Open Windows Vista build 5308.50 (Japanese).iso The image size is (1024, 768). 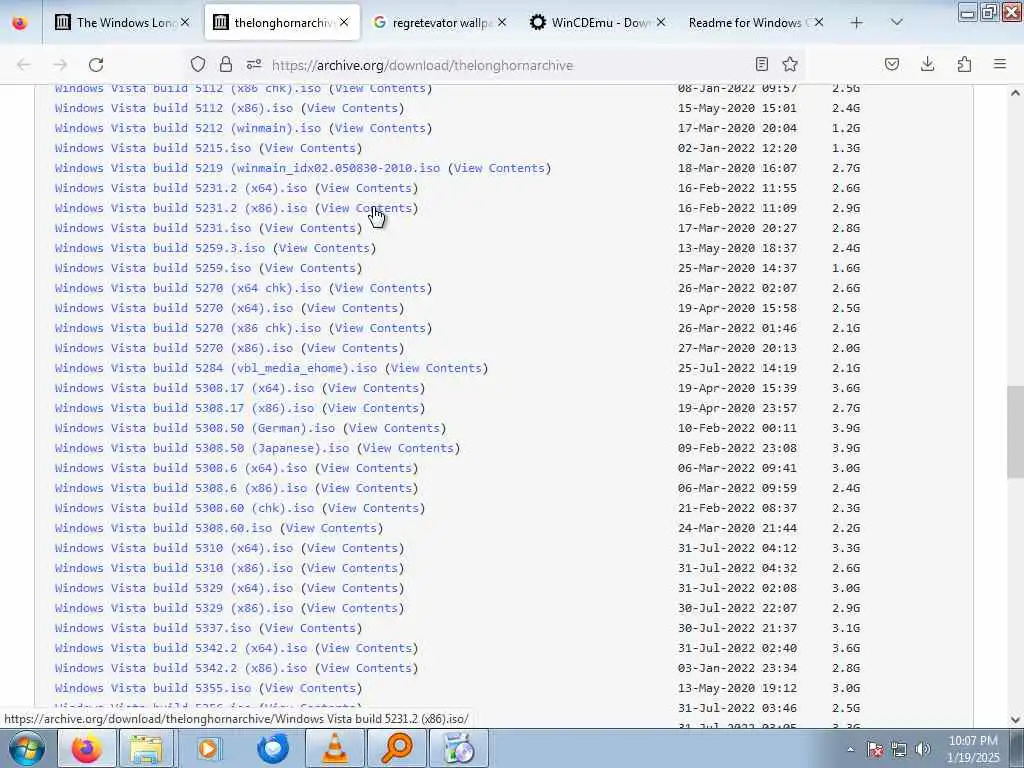coord(202,448)
